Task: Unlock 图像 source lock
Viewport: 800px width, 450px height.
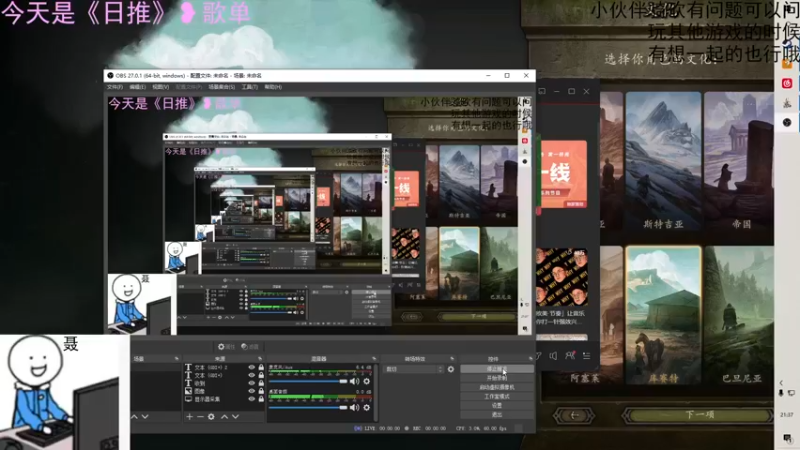Action: pyautogui.click(x=261, y=391)
